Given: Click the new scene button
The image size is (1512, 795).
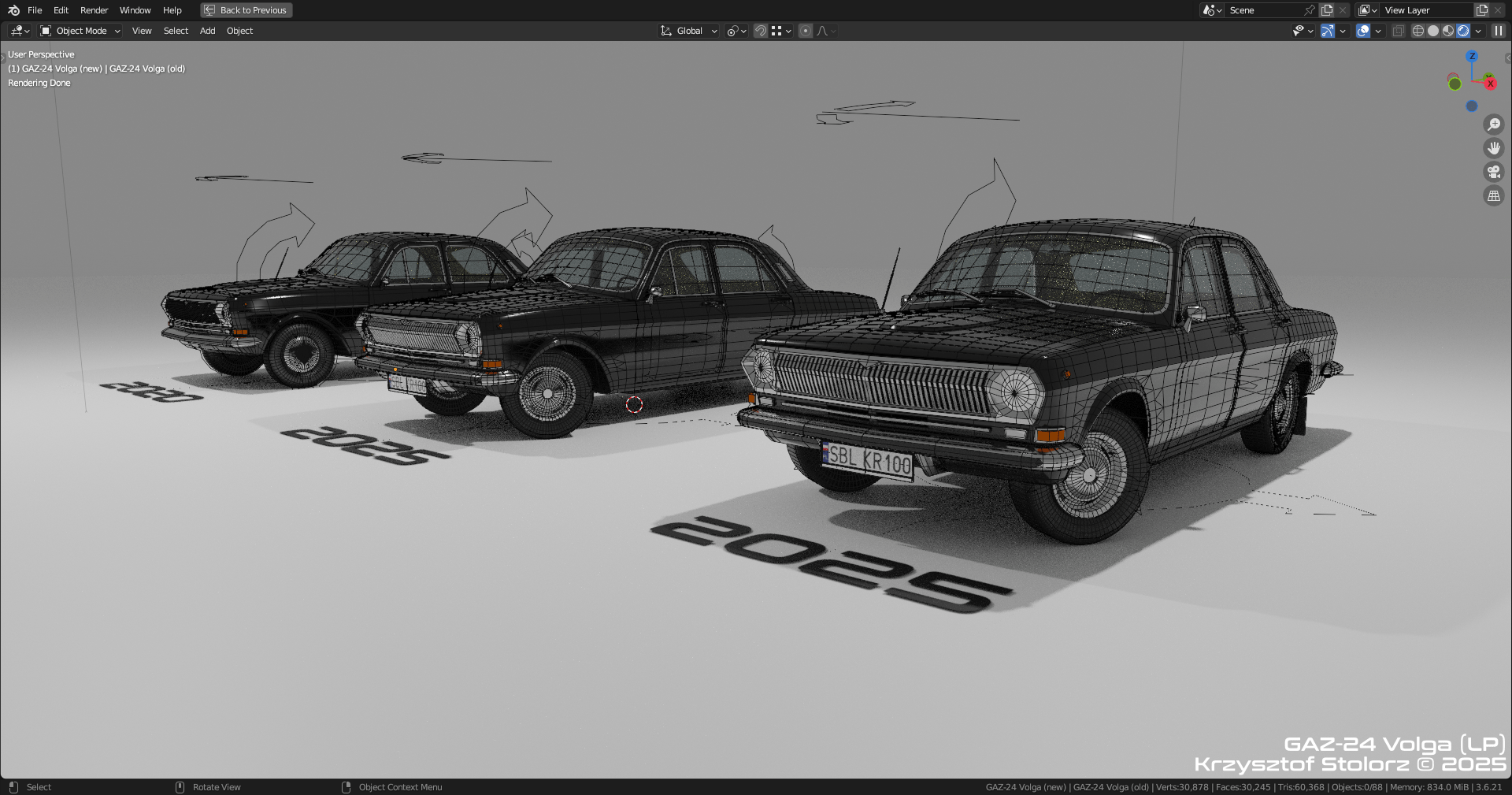Looking at the screenshot, I should coord(1327,10).
